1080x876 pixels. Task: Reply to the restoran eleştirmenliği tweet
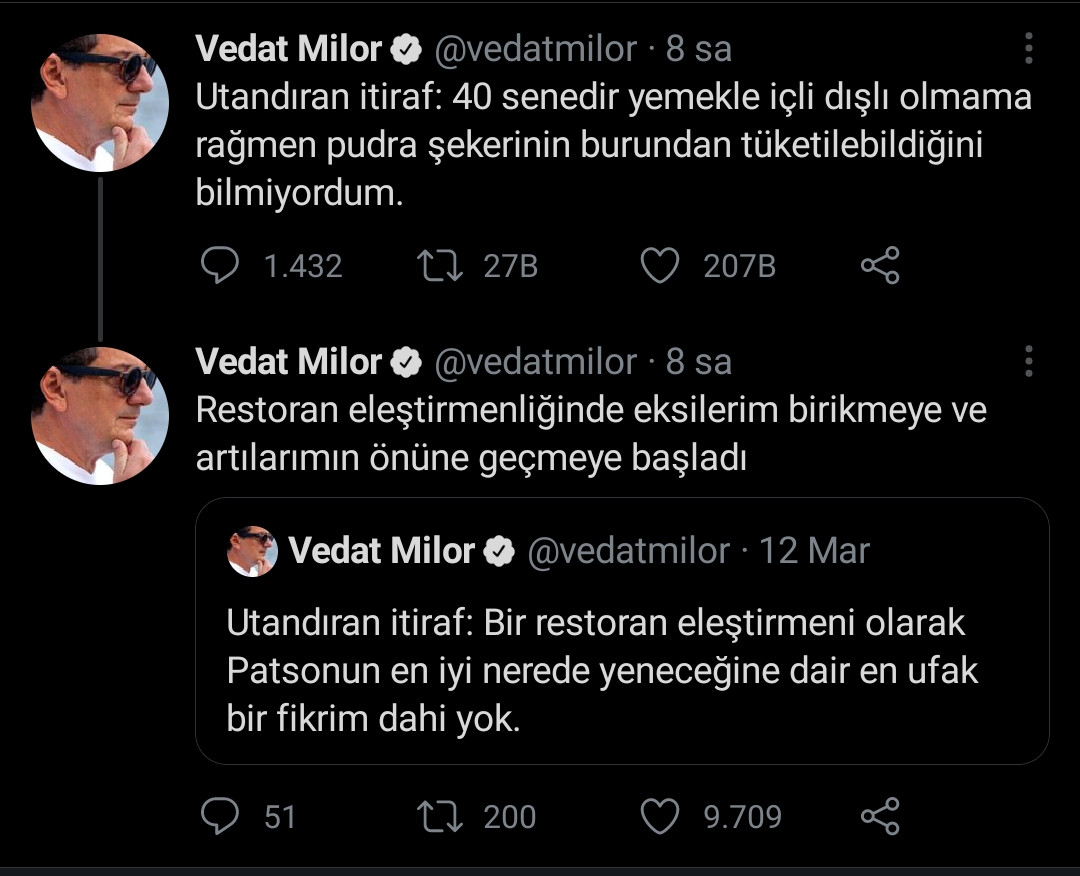click(x=219, y=815)
